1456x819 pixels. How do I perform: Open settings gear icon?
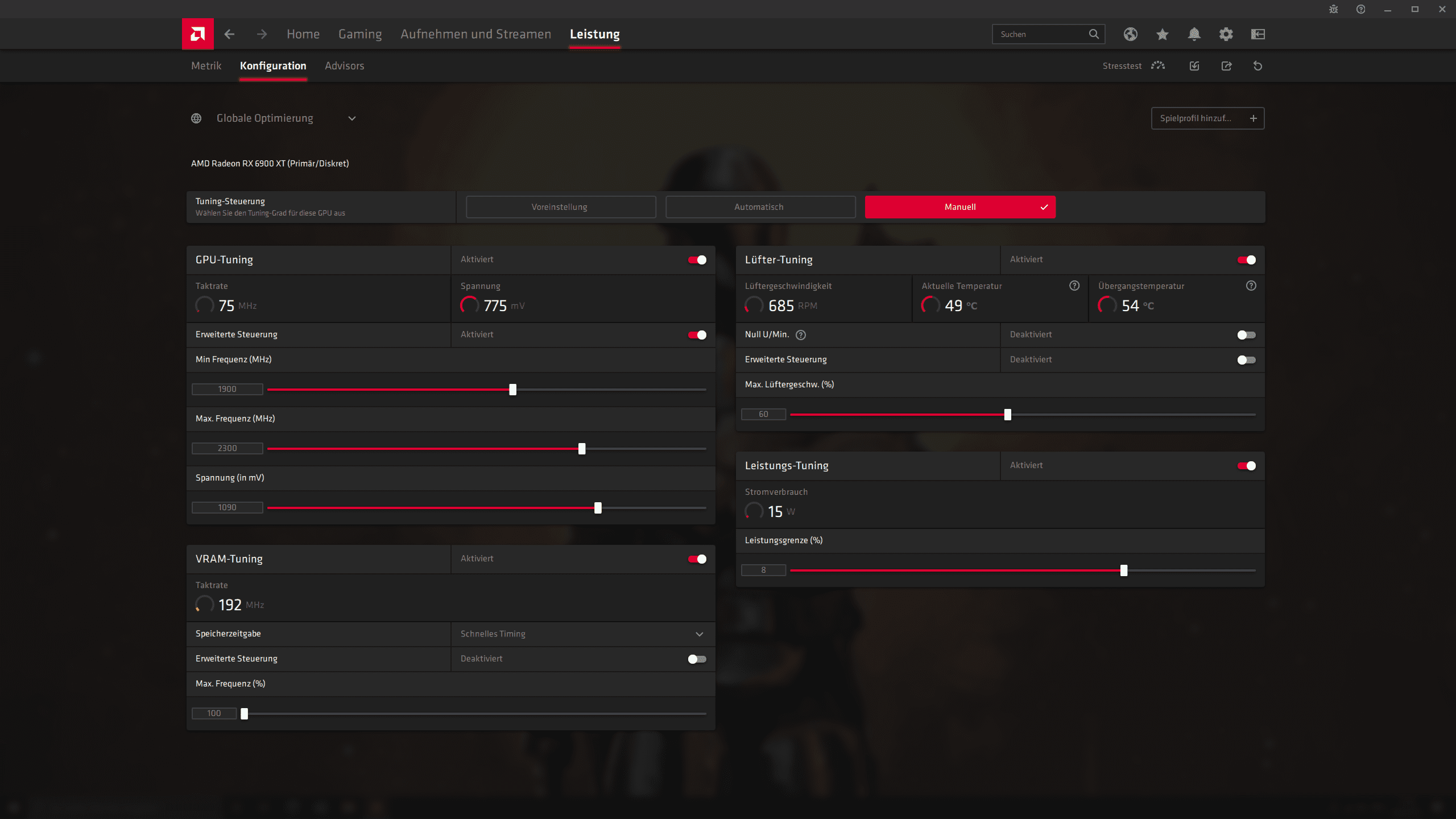click(1226, 34)
